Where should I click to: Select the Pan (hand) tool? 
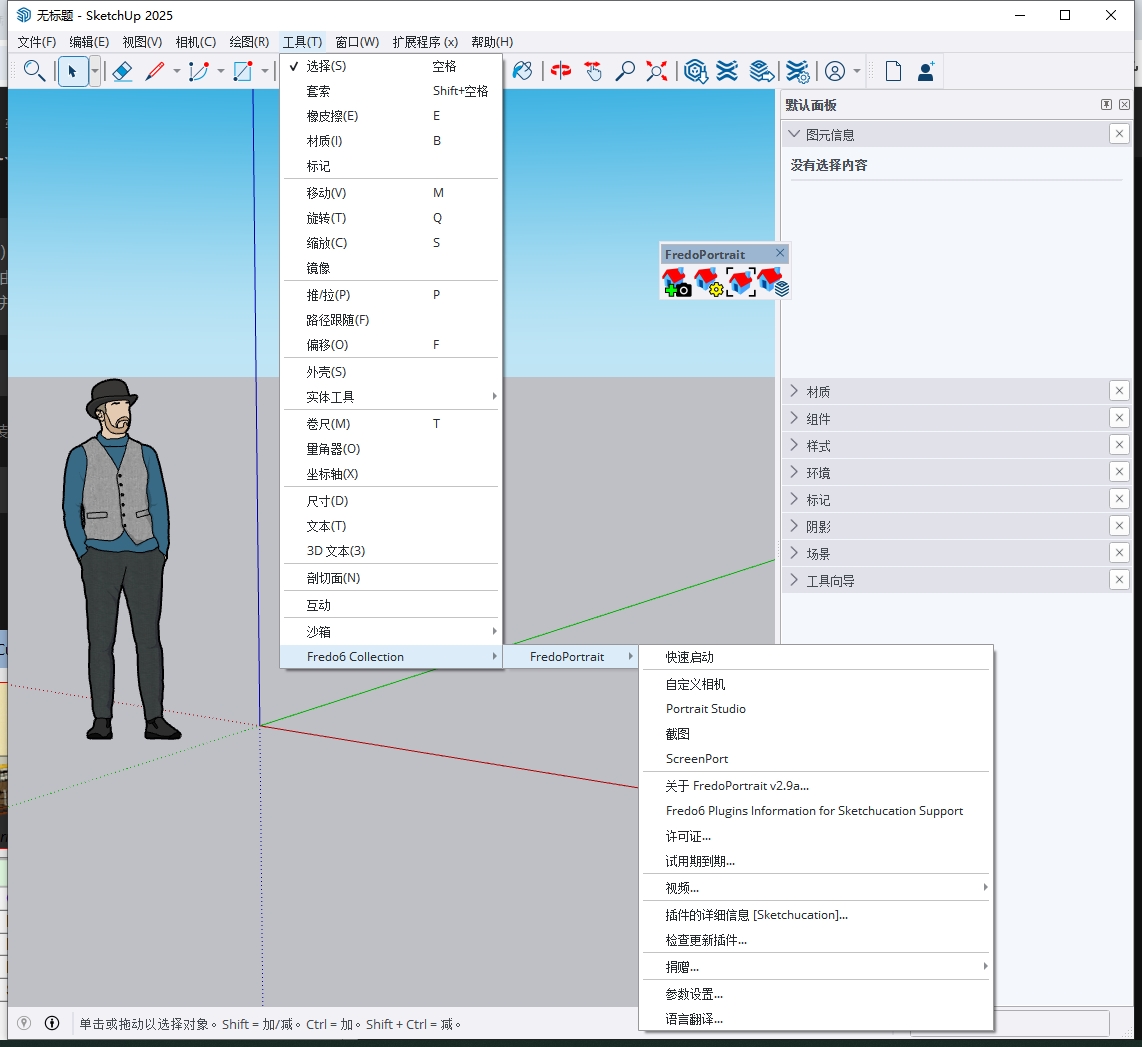click(x=593, y=71)
